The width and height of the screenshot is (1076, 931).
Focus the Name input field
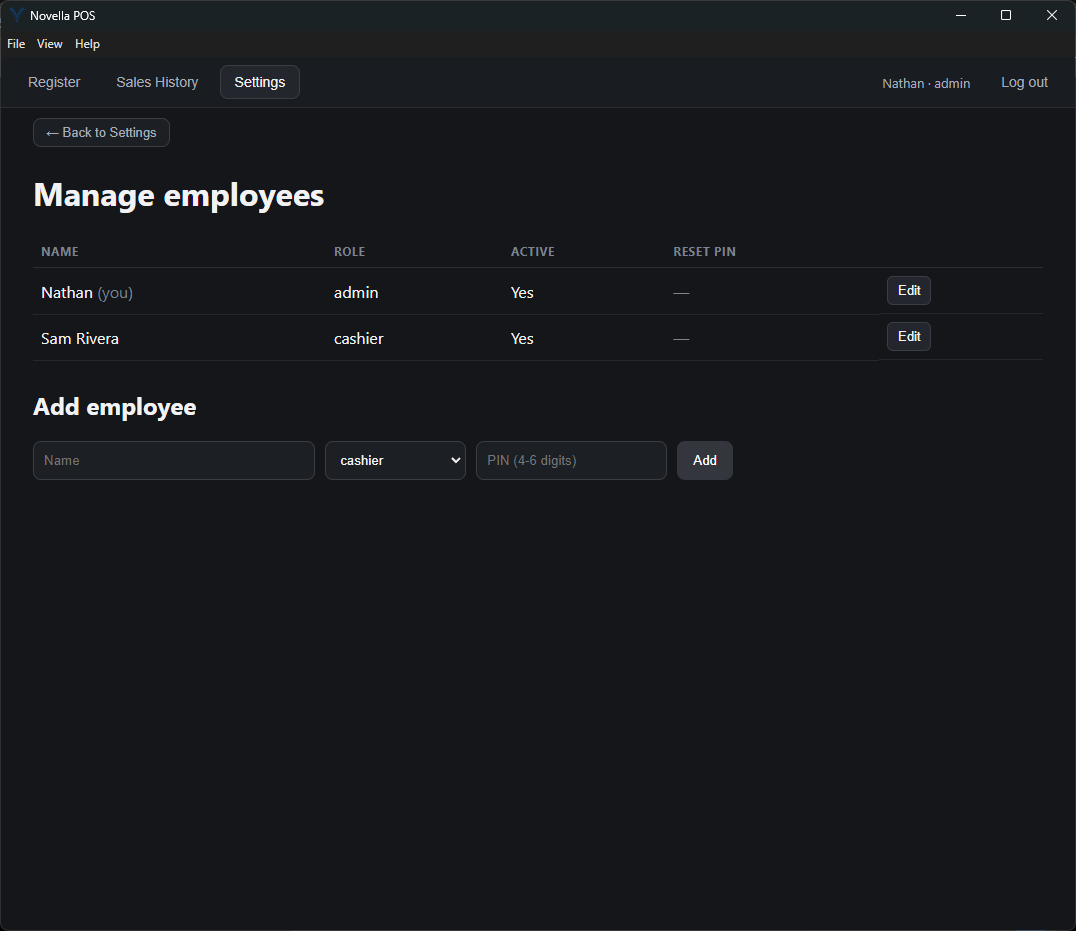pos(174,460)
